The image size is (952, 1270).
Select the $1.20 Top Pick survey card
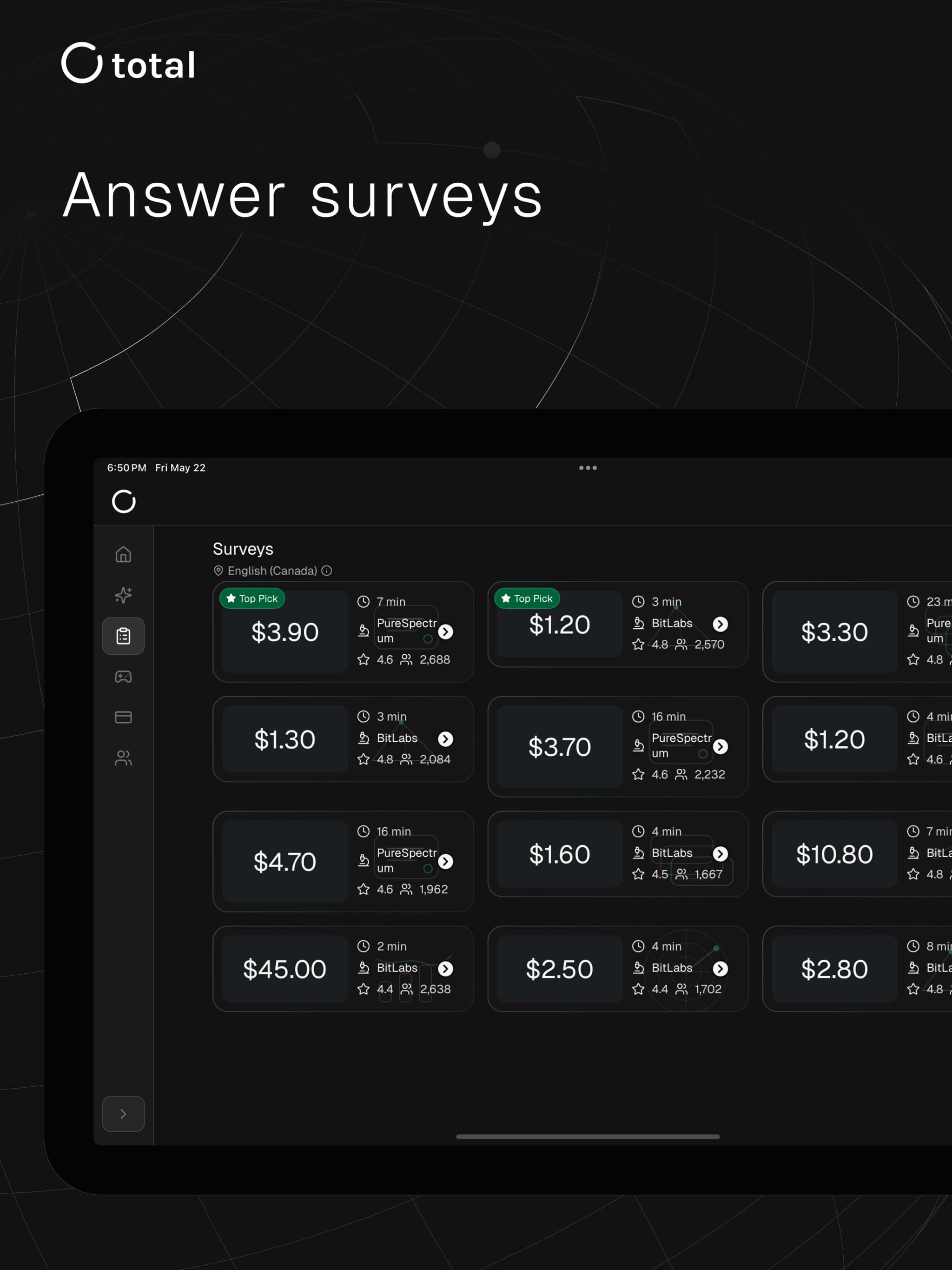(x=618, y=624)
